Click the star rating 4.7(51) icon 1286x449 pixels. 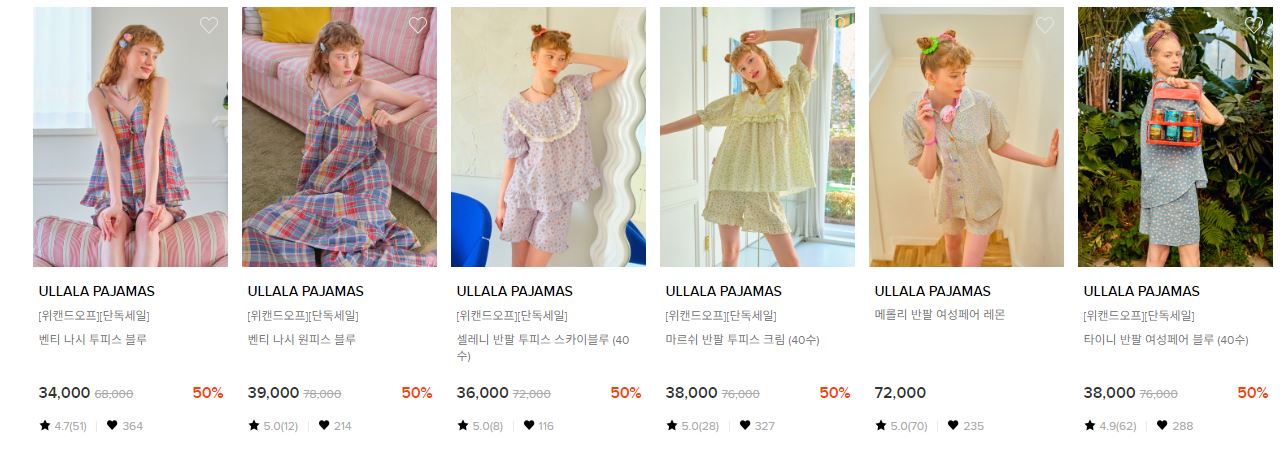(x=45, y=425)
